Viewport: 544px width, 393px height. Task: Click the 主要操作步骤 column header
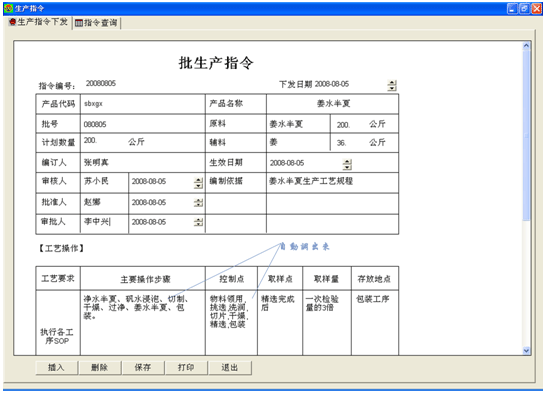(143, 279)
